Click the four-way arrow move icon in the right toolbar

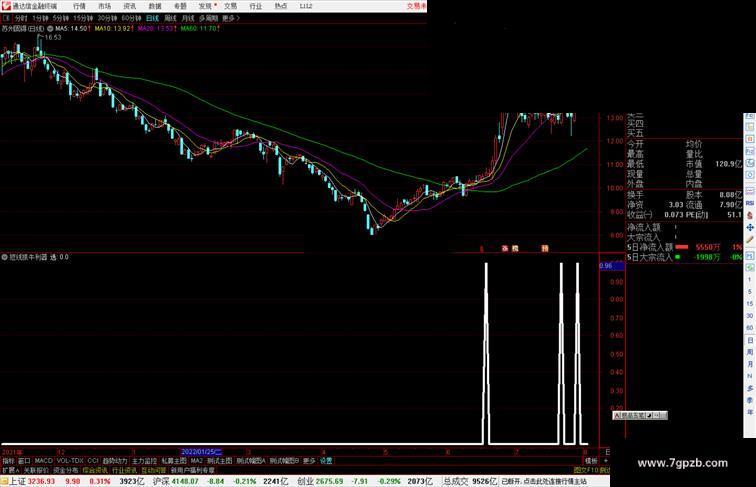click(x=750, y=227)
